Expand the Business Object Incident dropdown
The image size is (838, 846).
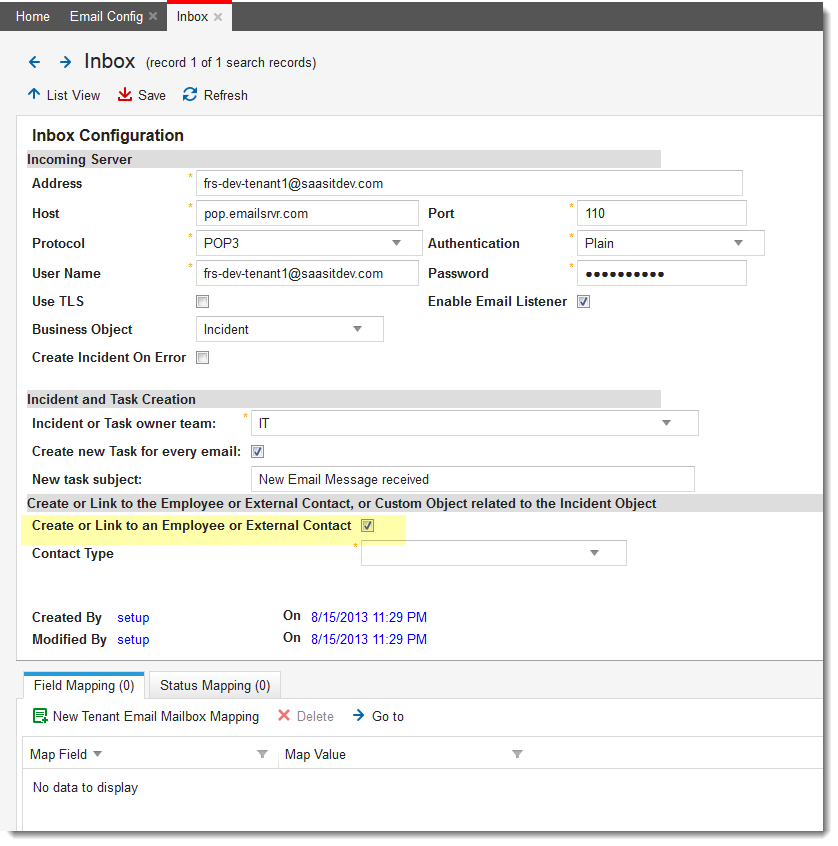pos(357,329)
